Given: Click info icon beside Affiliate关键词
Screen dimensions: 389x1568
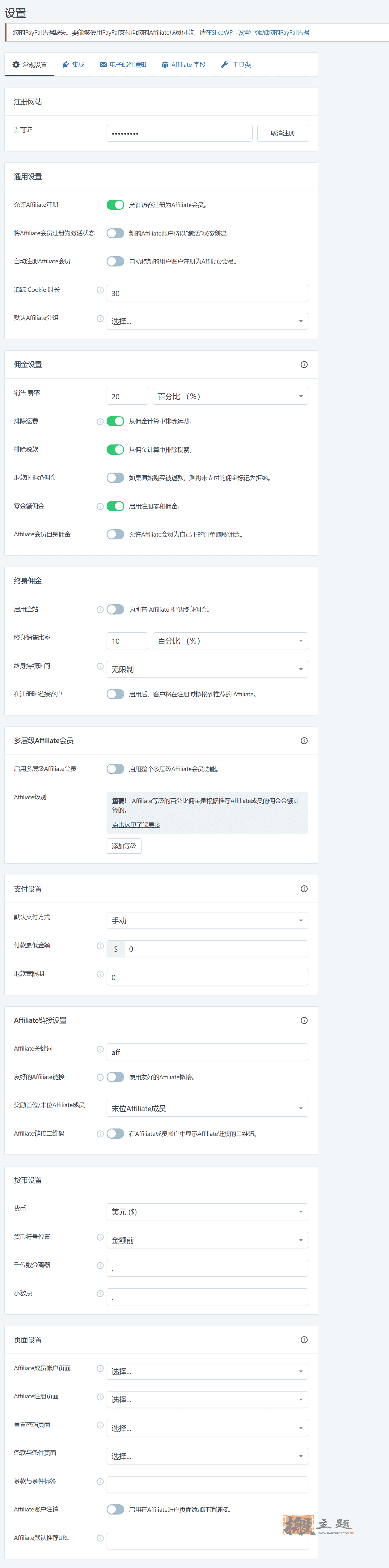Looking at the screenshot, I should [100, 1049].
